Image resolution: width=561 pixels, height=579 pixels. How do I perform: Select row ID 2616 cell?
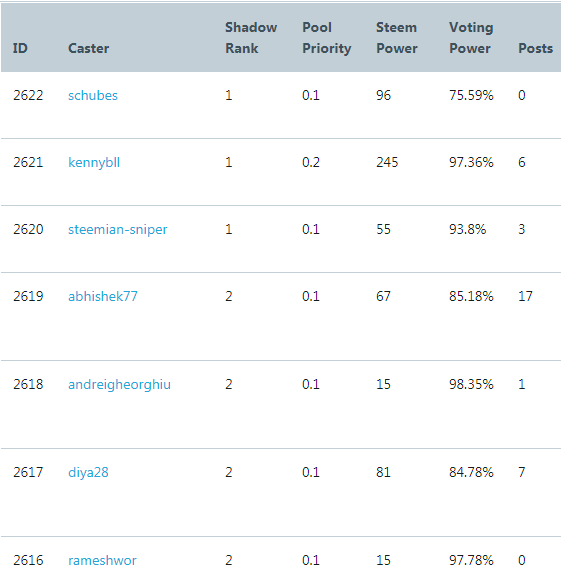tap(28, 561)
